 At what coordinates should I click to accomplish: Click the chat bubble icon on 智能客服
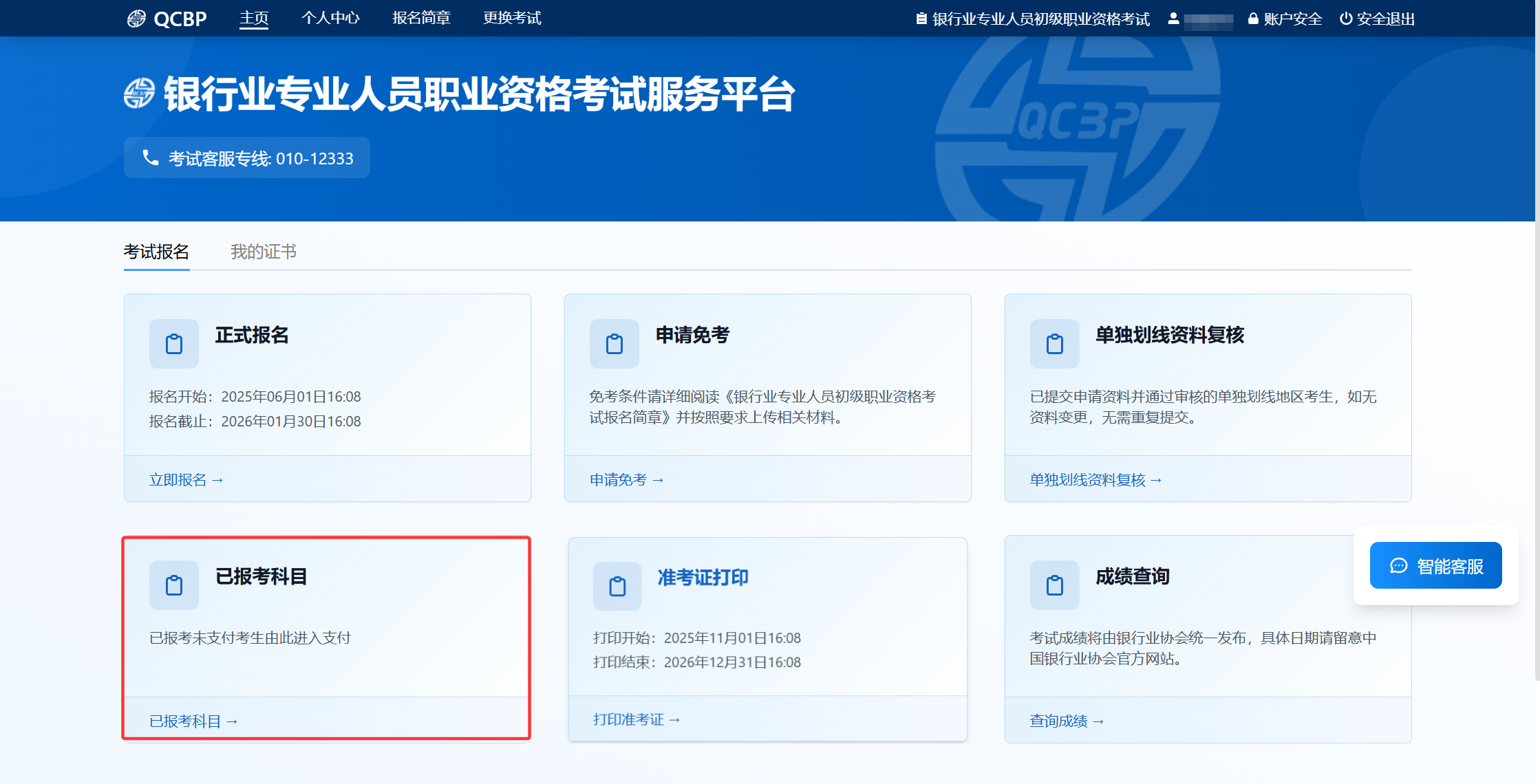[x=1398, y=566]
